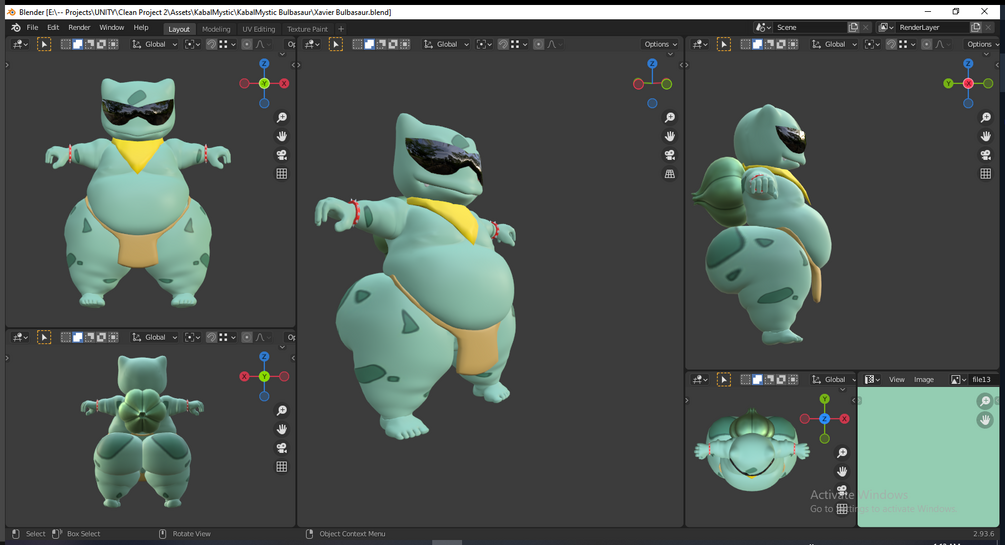Viewport: 1005px width, 545px height.
Task: Select the tweak tool in bottom-left viewport header
Action: 44,337
